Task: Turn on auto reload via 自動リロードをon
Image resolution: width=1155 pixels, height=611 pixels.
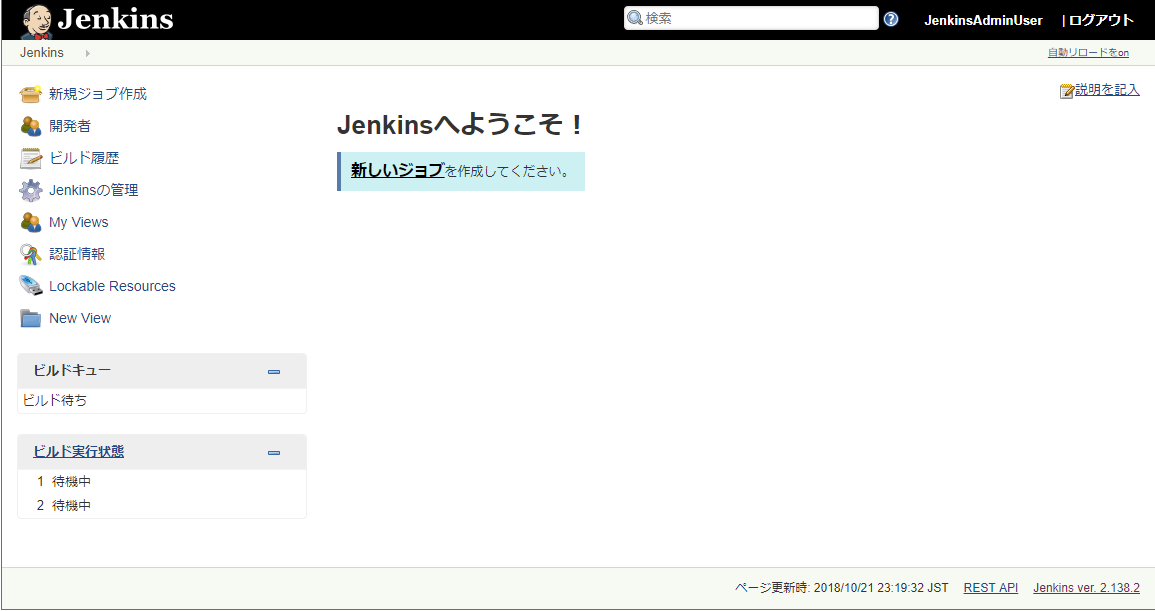Action: click(x=1088, y=52)
